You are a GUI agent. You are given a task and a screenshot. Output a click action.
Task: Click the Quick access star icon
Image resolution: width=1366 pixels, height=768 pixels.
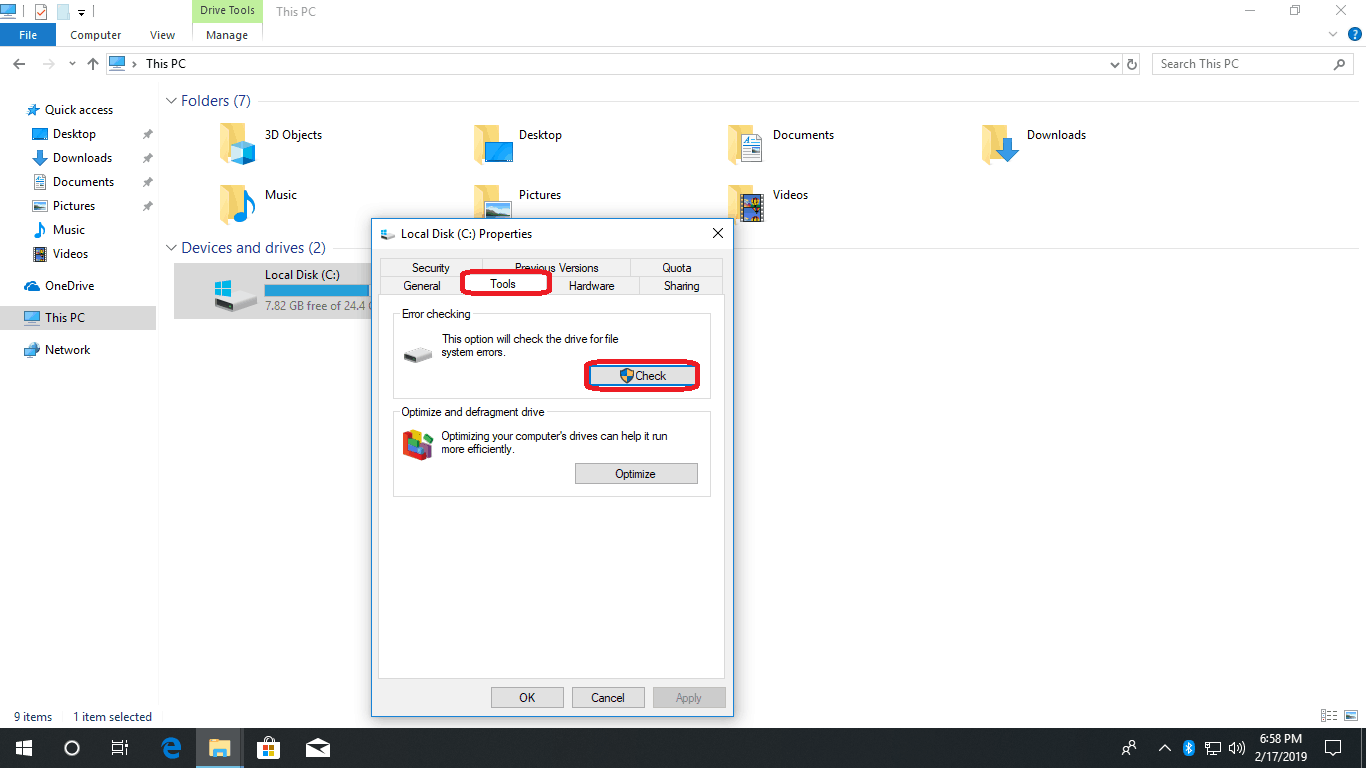pyautogui.click(x=33, y=110)
